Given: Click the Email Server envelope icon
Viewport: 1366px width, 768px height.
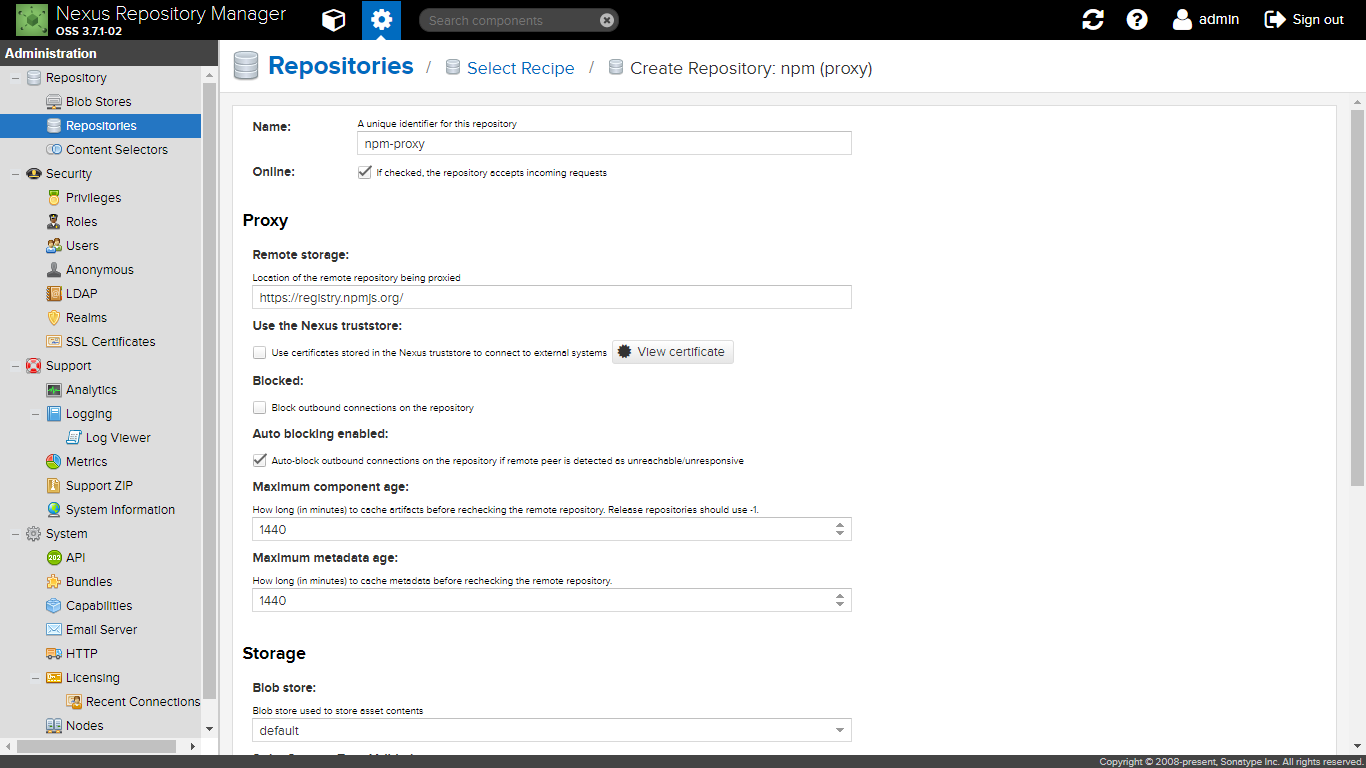Looking at the screenshot, I should tap(54, 630).
